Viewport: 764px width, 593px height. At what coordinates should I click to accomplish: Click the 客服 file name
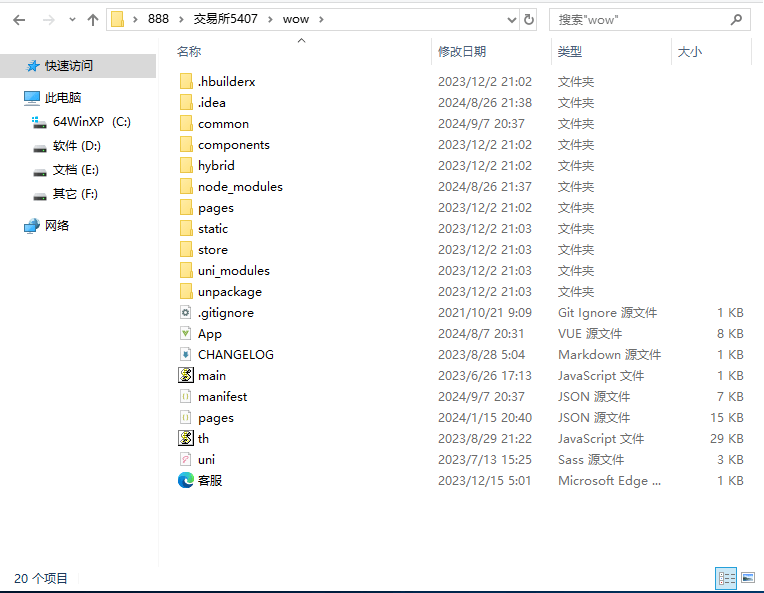point(210,480)
